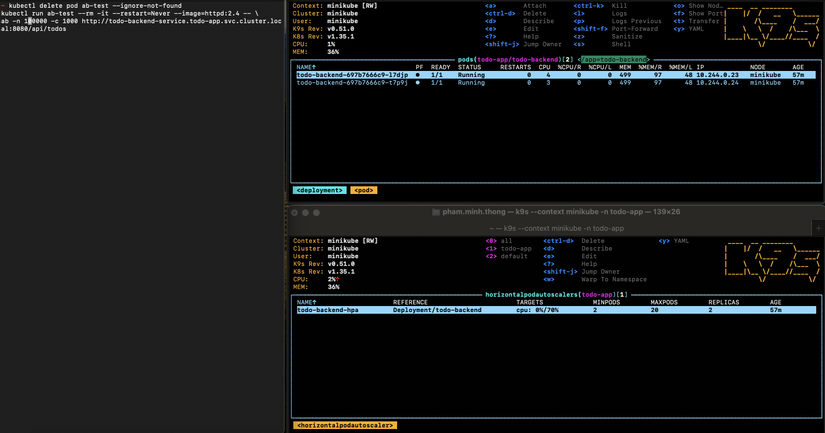Click Edit hint in pods pane
825x433 pixels.
pos(512,29)
